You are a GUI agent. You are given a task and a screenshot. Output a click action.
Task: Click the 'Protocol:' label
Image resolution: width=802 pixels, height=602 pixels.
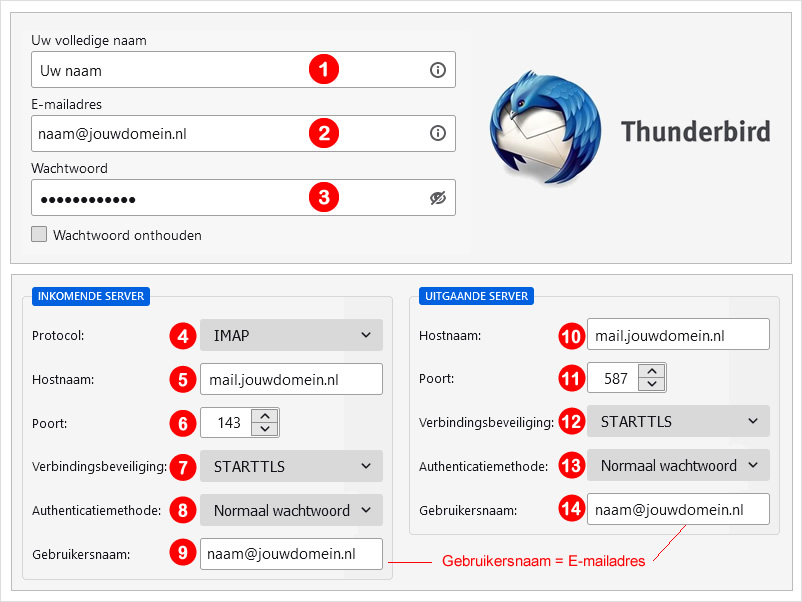click(x=58, y=336)
